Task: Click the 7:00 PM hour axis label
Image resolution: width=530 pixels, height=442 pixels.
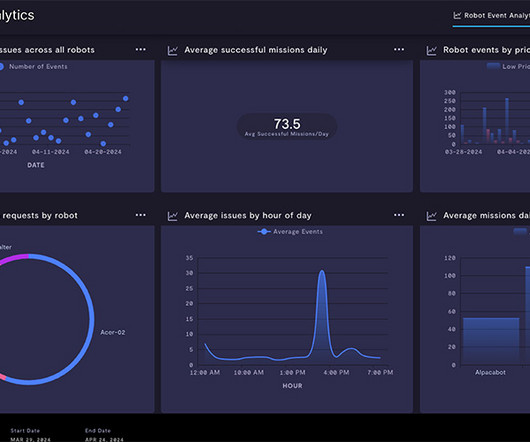Action: (x=380, y=372)
